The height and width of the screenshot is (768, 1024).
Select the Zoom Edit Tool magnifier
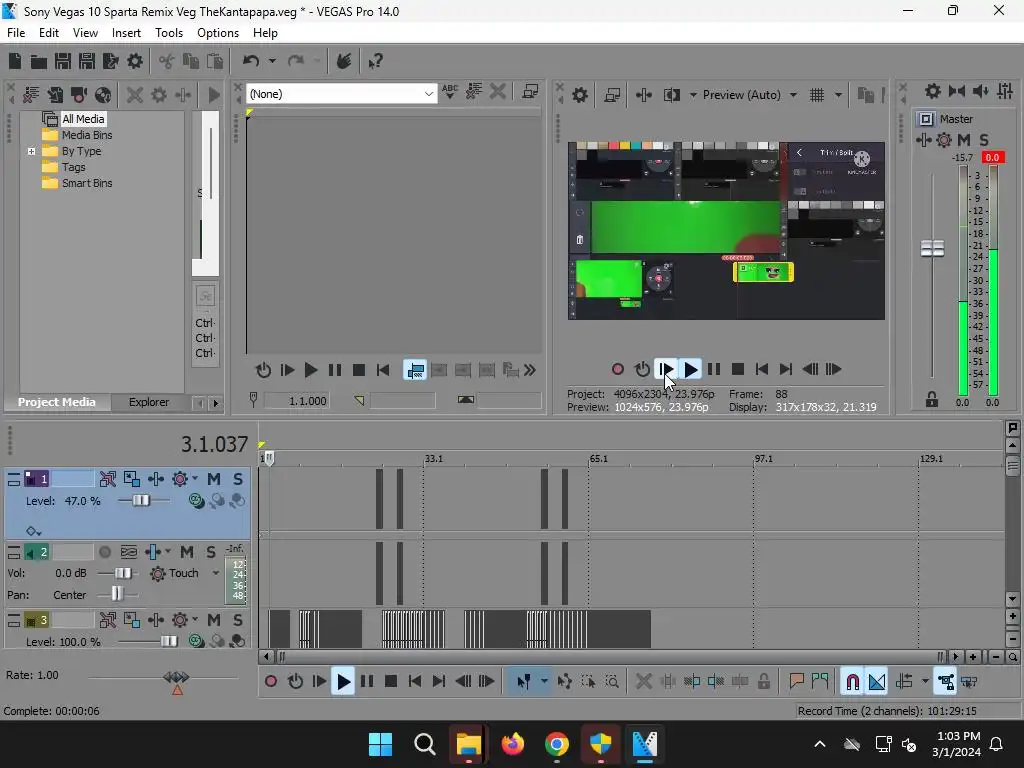coord(612,682)
